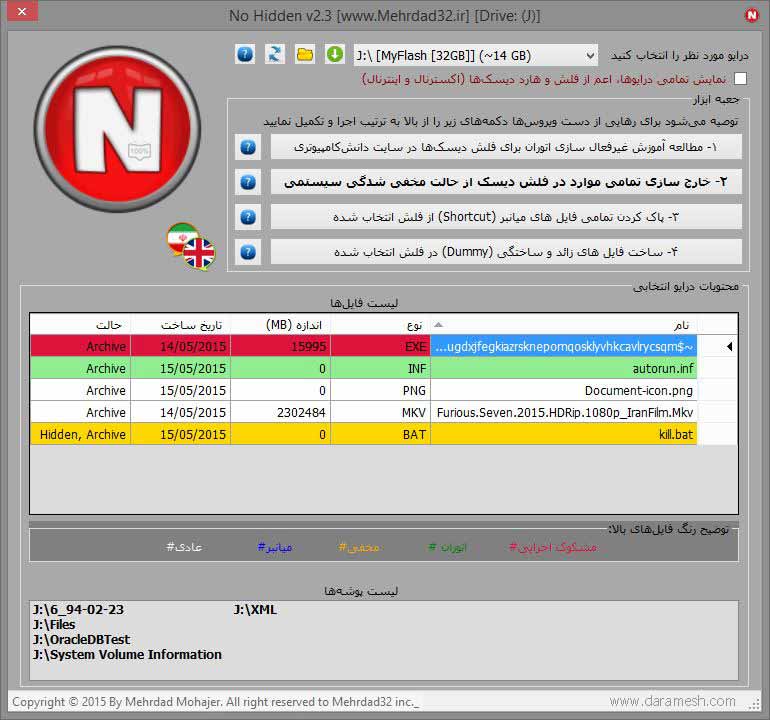The width and height of the screenshot is (770, 720).
Task: Switch language with the UK flag icon
Action: (200, 253)
